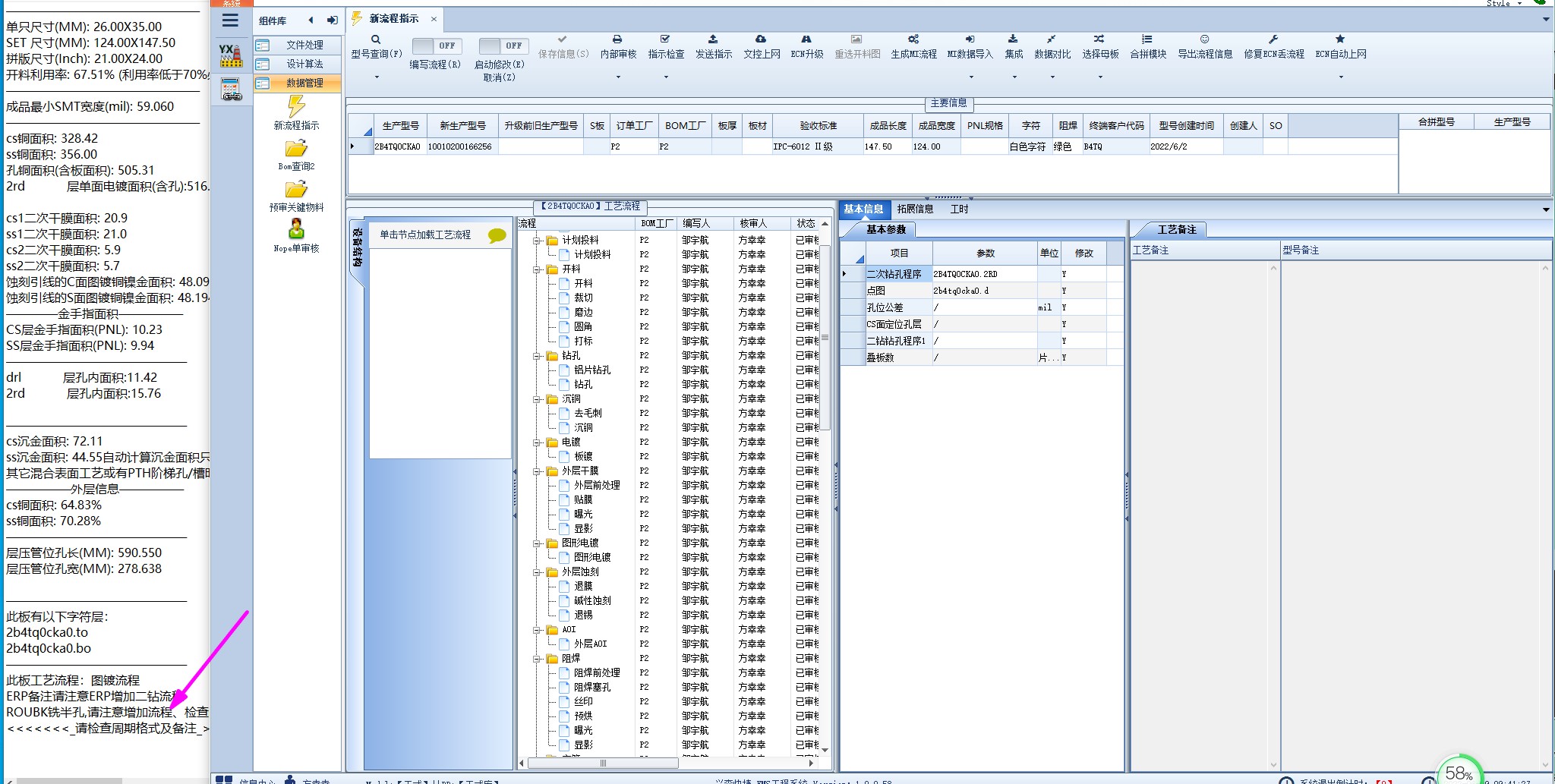This screenshot has height=784, width=1555.
Task: Open 新流程指示 lightning icon in sidebar
Action: coord(296,106)
